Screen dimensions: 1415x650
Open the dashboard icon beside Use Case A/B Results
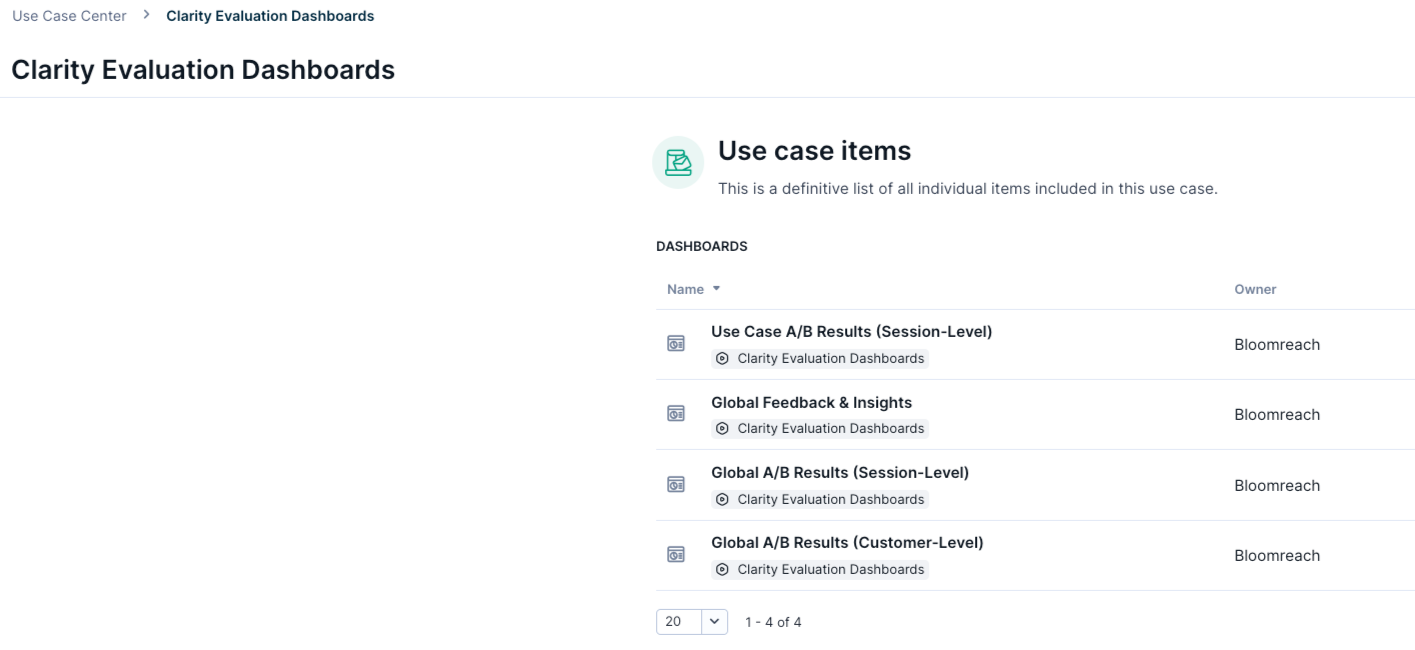677,342
